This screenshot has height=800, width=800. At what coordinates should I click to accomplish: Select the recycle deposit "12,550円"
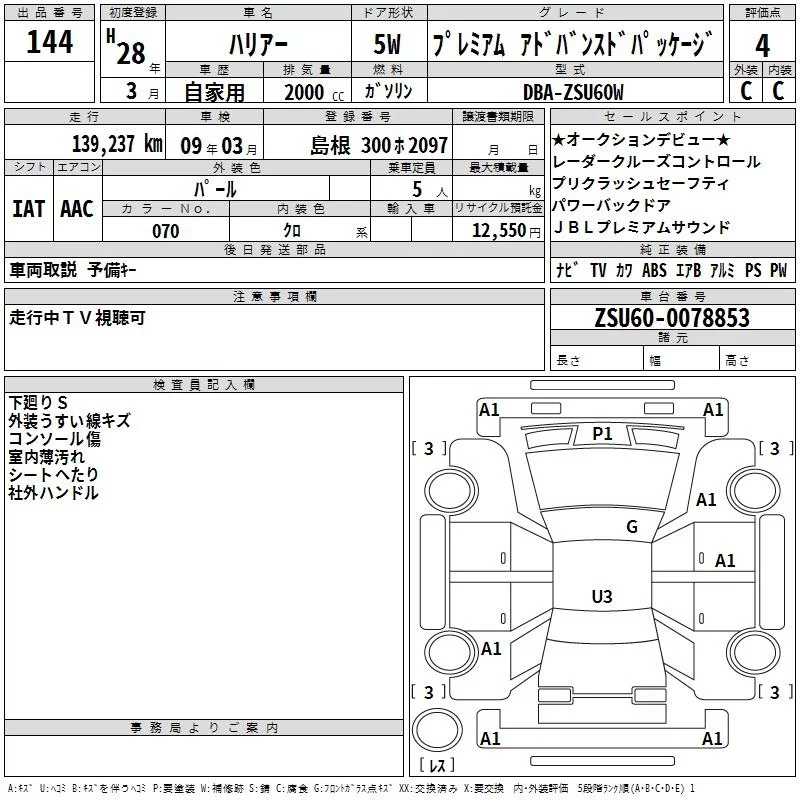coord(506,231)
